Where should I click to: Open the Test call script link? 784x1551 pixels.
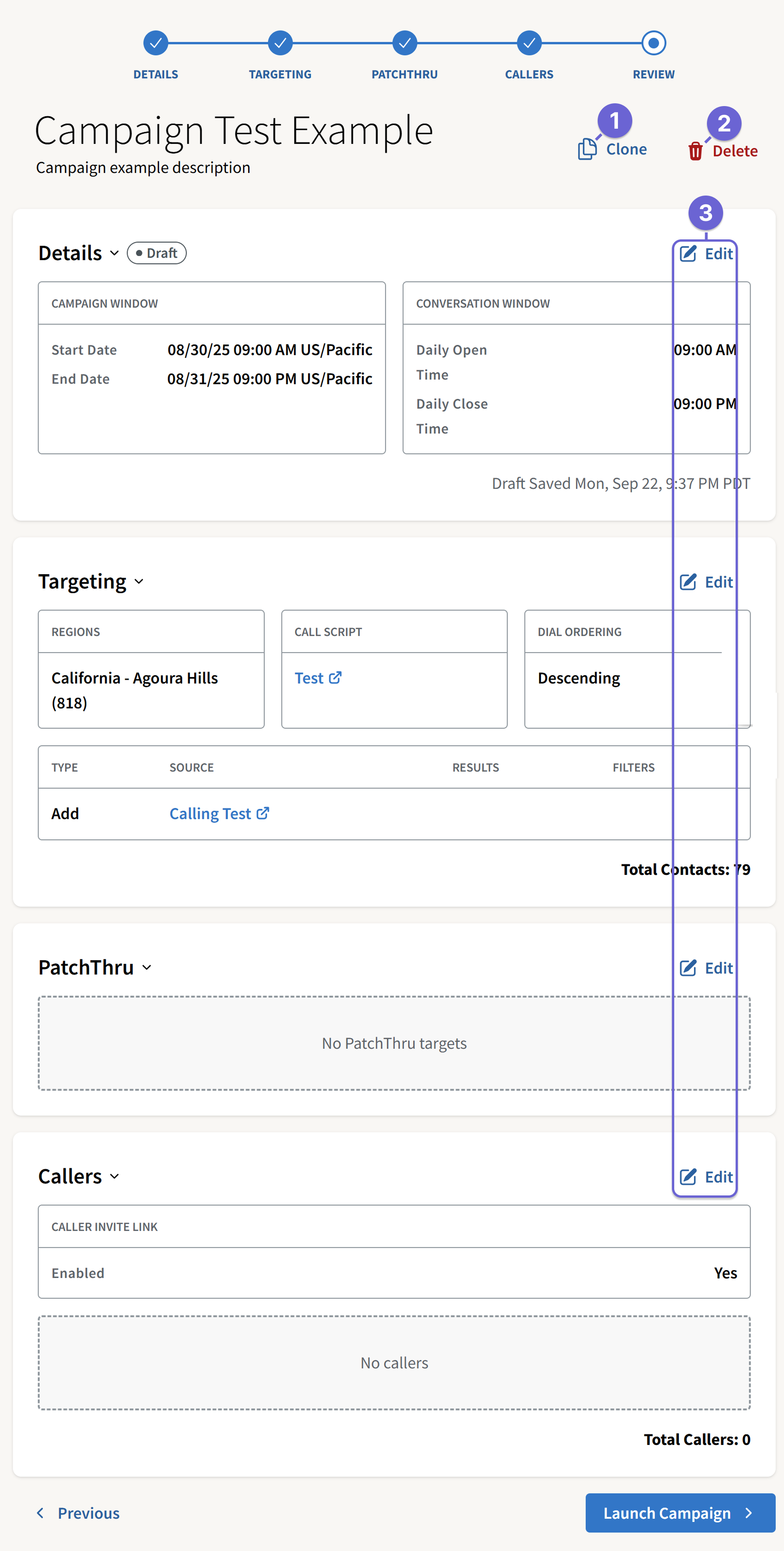click(309, 678)
